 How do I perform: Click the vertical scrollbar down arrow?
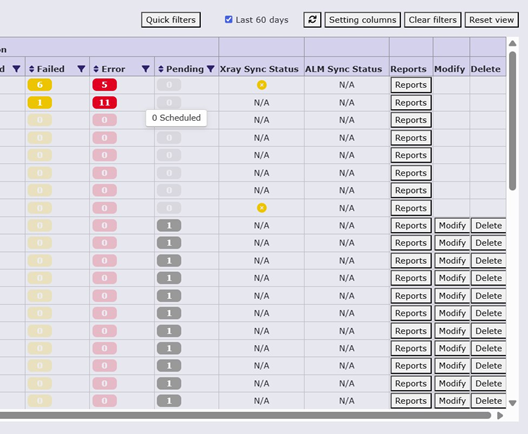click(513, 403)
